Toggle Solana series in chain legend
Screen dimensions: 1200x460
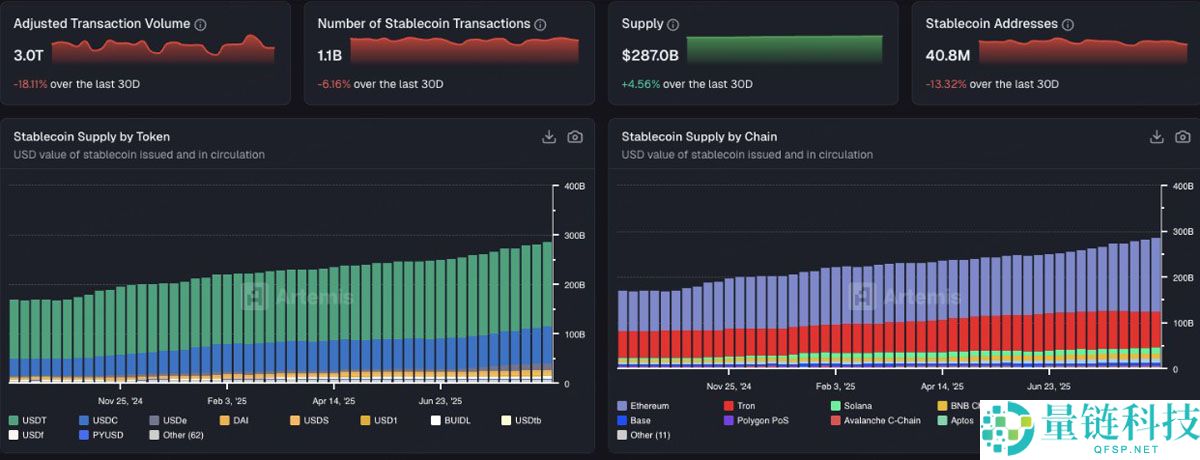pos(853,406)
